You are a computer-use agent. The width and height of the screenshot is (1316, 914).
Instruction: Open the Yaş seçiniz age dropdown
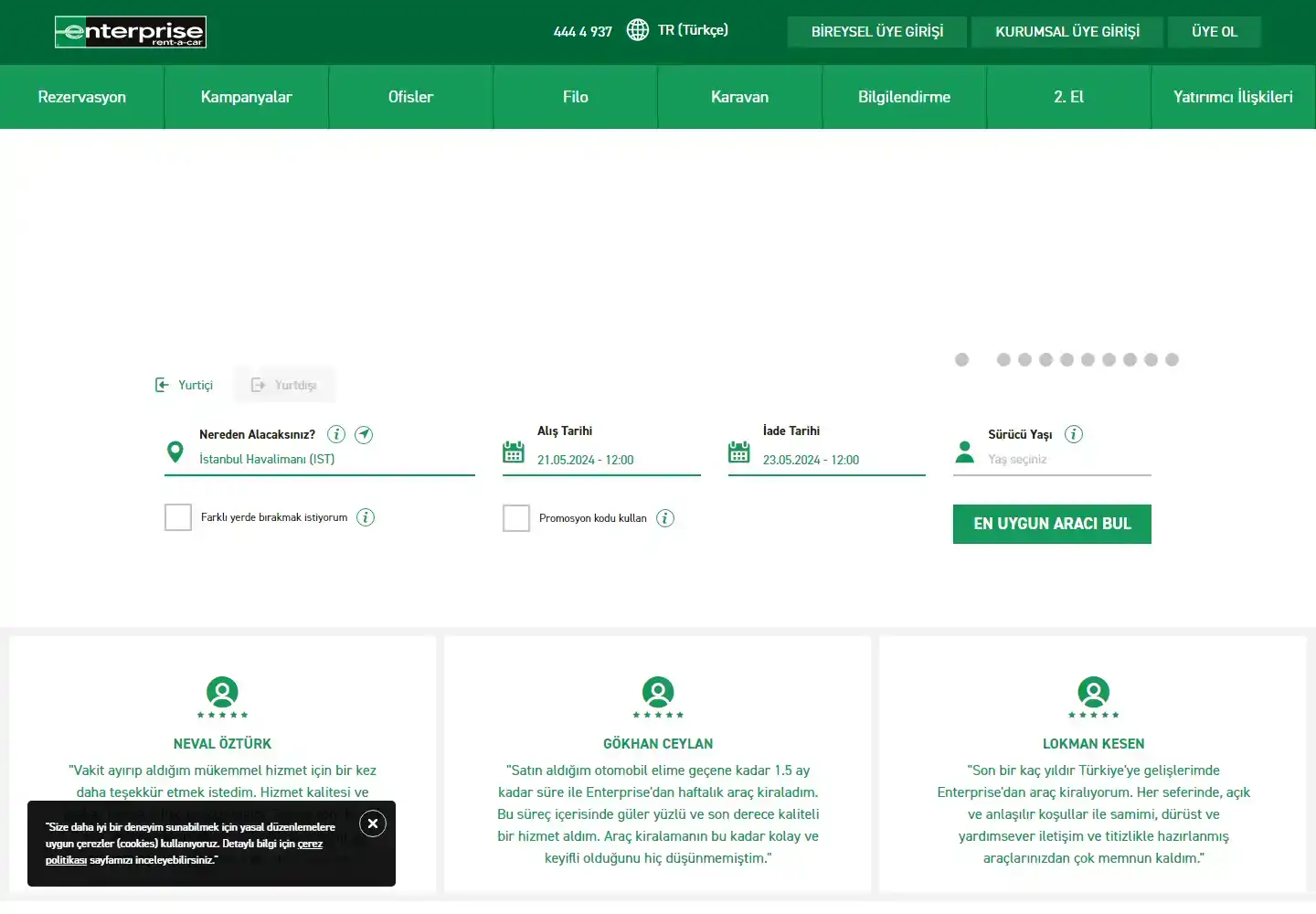tap(1052, 460)
